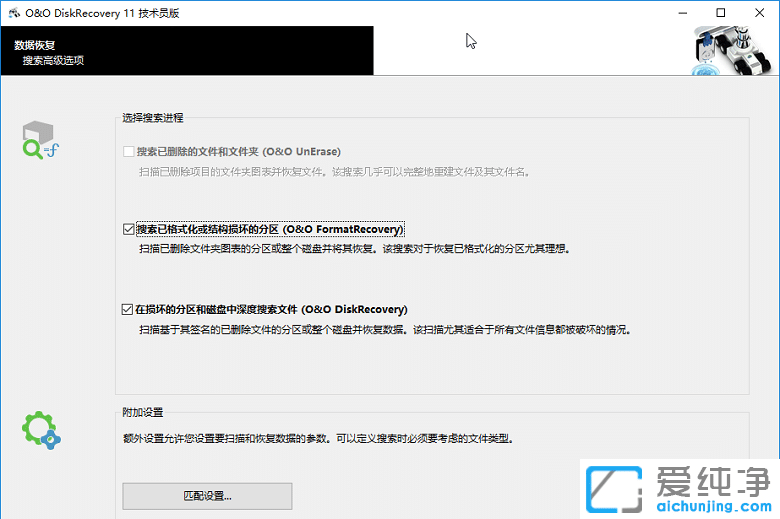Viewport: 780px width, 519px height.
Task: Close the O&O DiskRecovery window
Action: [759, 13]
